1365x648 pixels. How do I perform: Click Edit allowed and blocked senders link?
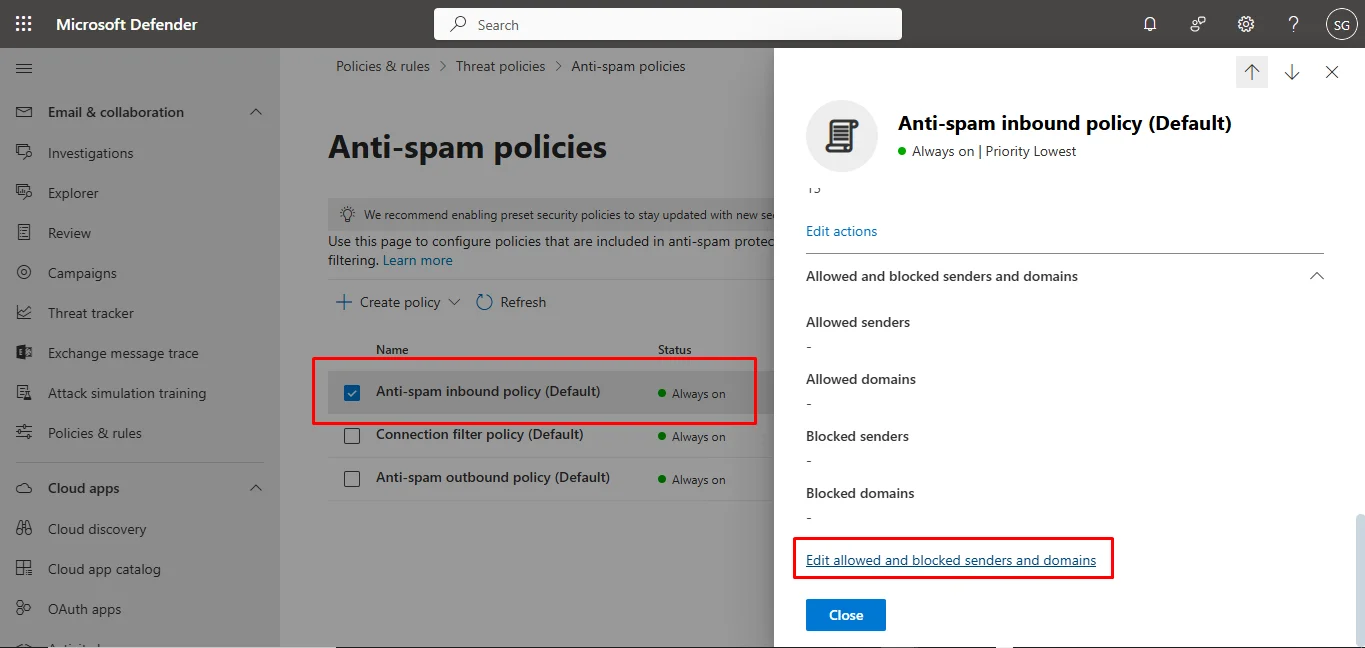click(951, 560)
